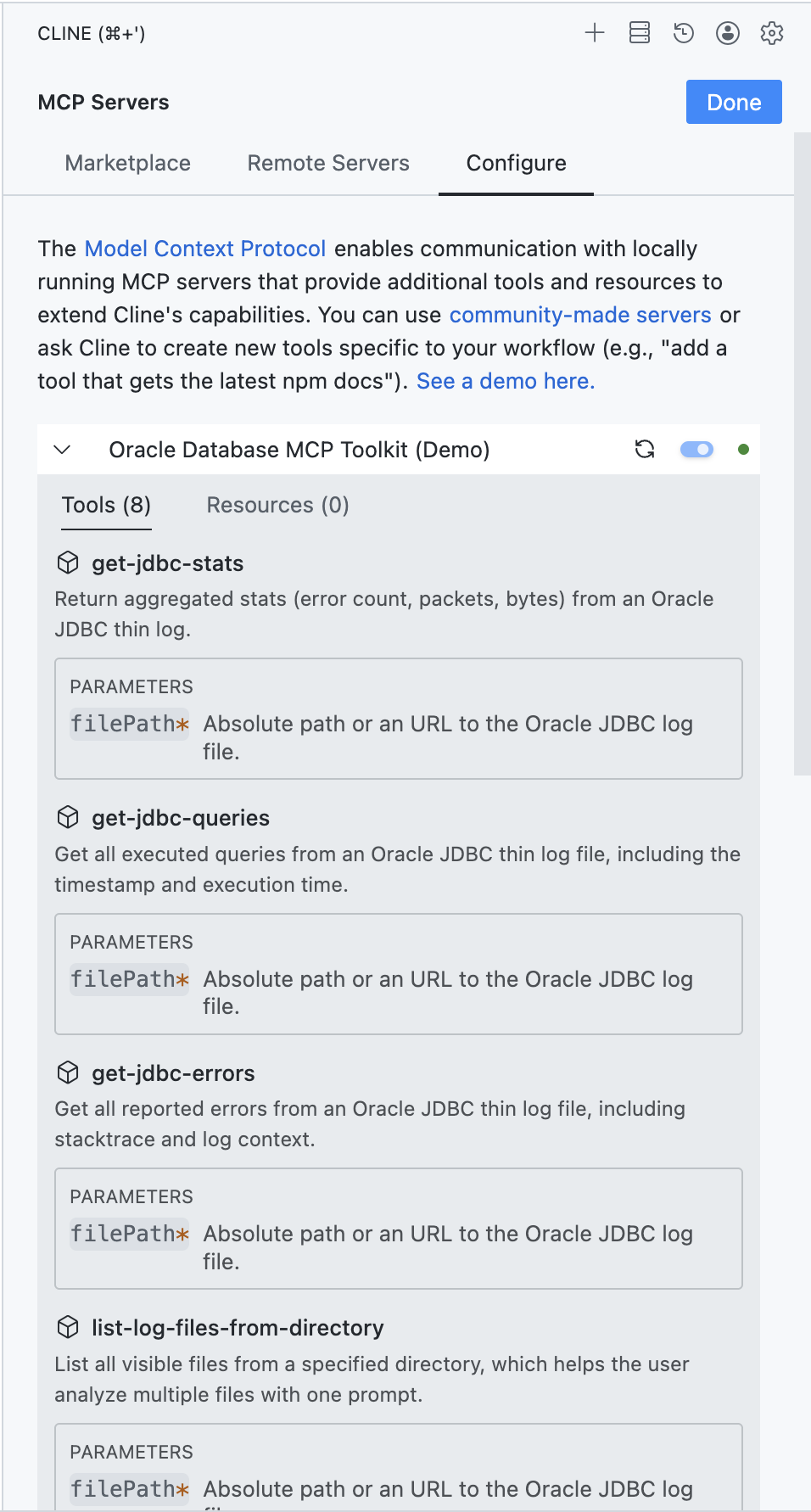Switch to the Marketplace tab
Screen dimensions: 811x1512
pyautogui.click(x=128, y=163)
